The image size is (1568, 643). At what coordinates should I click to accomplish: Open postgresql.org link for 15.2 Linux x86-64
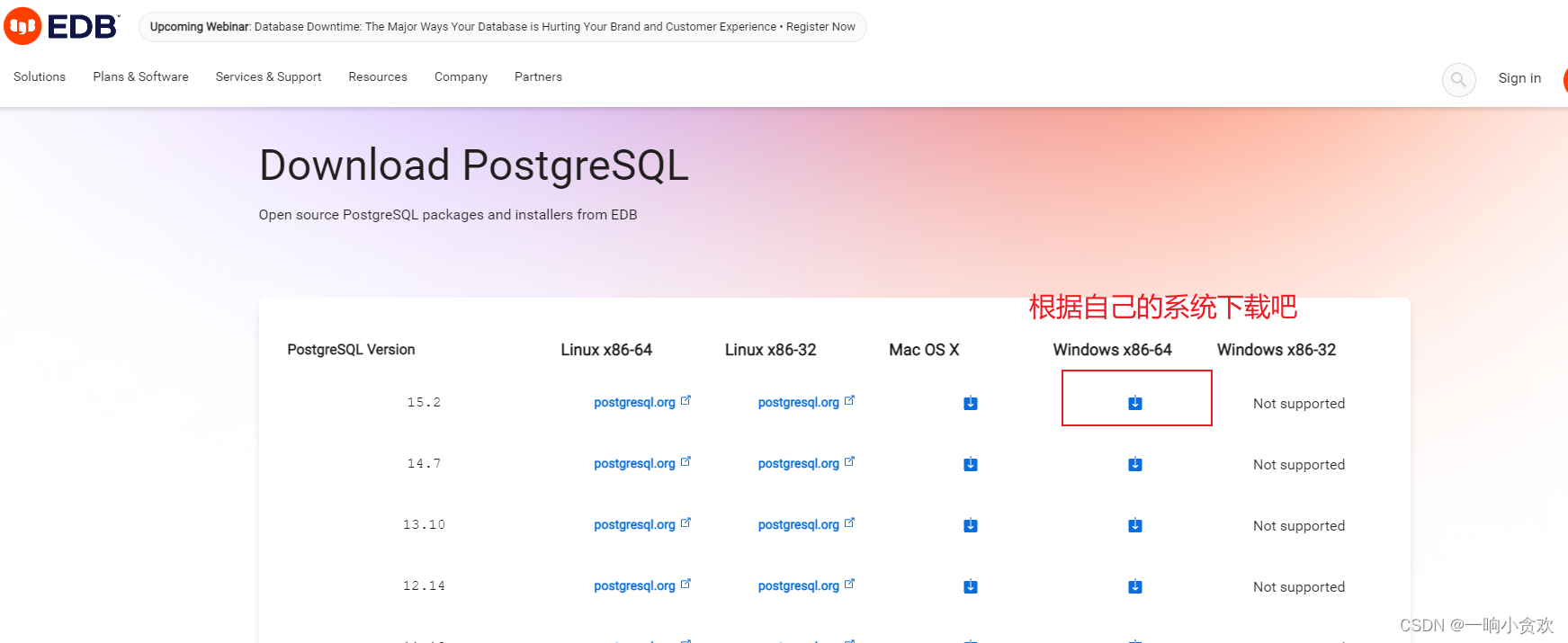pos(642,402)
